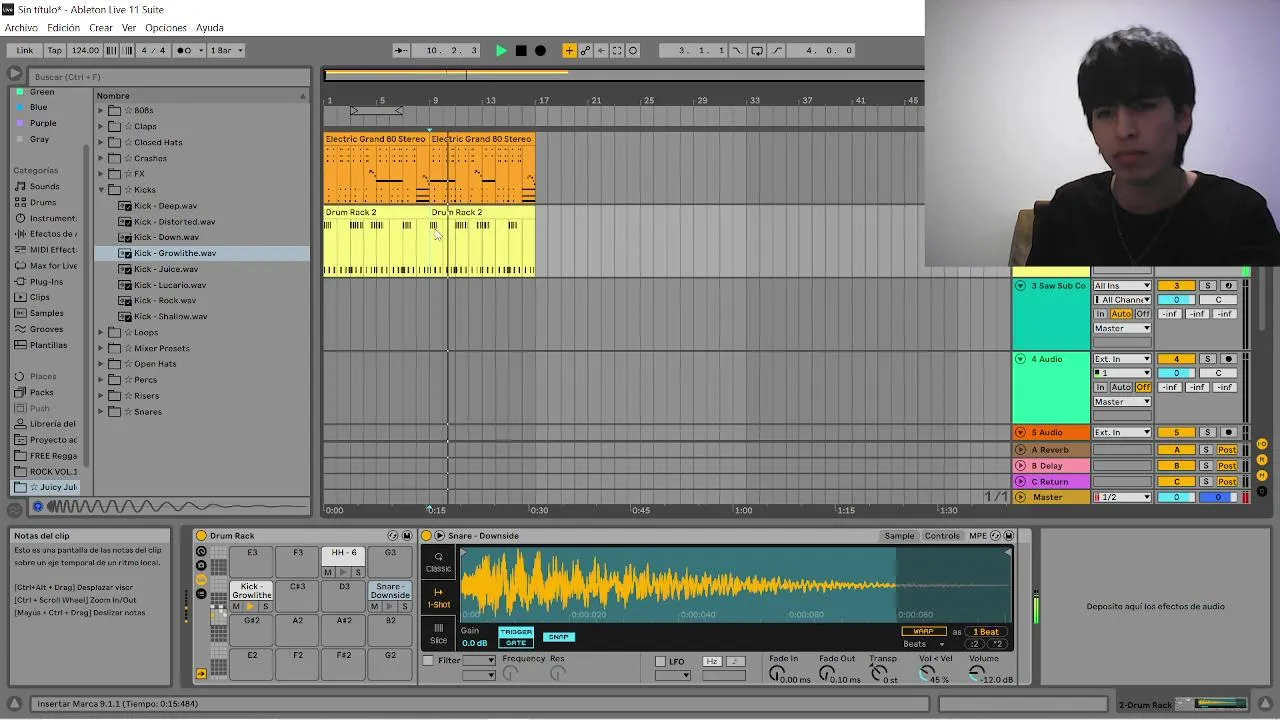Enable the Filter checkbox
The width and height of the screenshot is (1280, 720).
[428, 661]
